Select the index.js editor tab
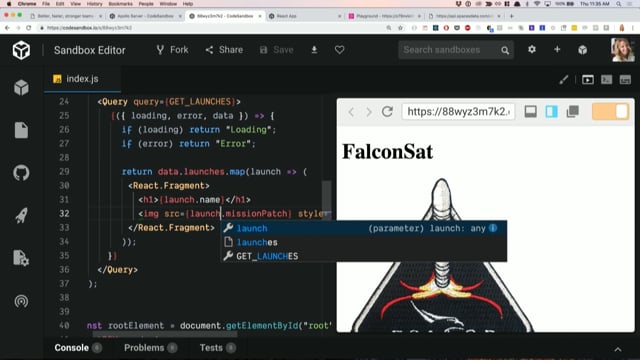Screen dimensions: 640x360 point(82,79)
